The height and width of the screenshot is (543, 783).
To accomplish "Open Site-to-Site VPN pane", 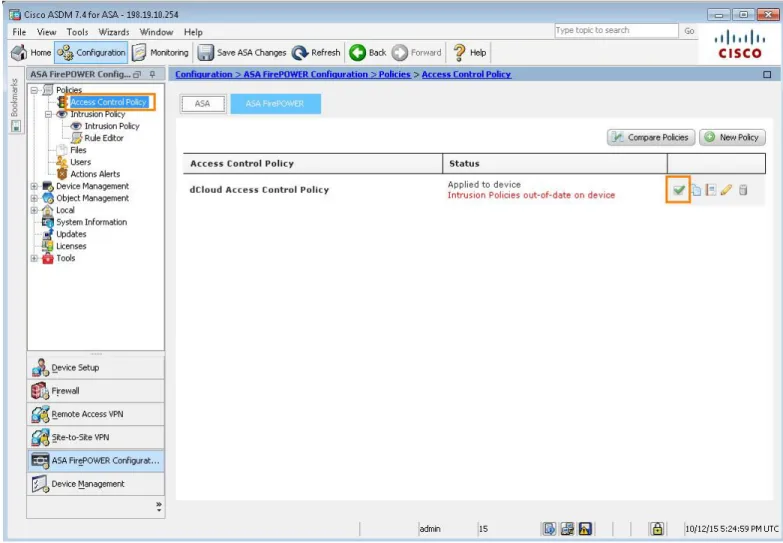I will point(95,437).
